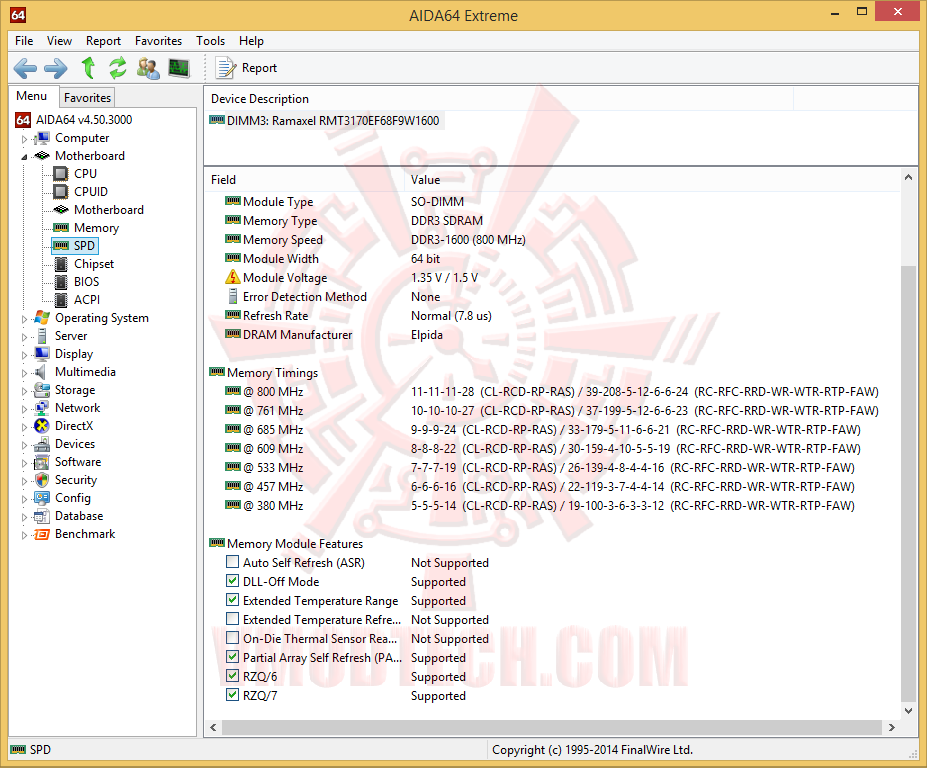Open the system monitor chart icon
This screenshot has width=927, height=768.
coord(179,68)
